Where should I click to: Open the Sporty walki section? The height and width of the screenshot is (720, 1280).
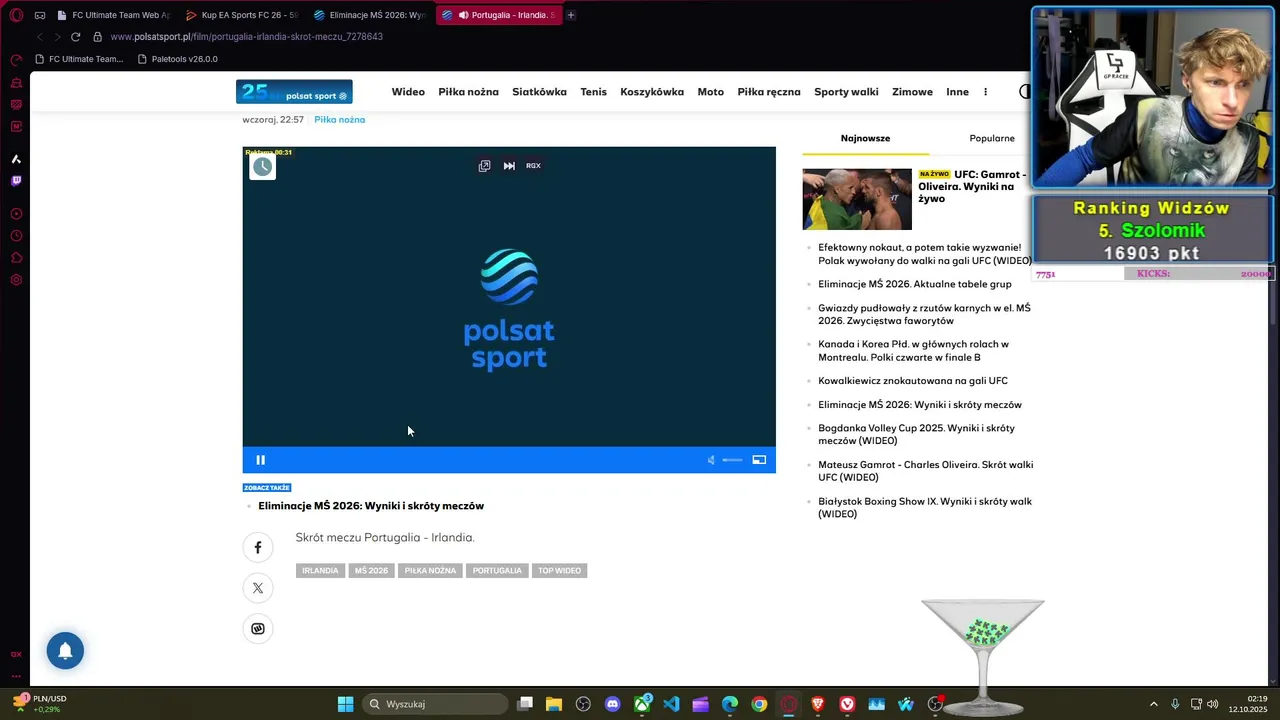click(x=846, y=92)
